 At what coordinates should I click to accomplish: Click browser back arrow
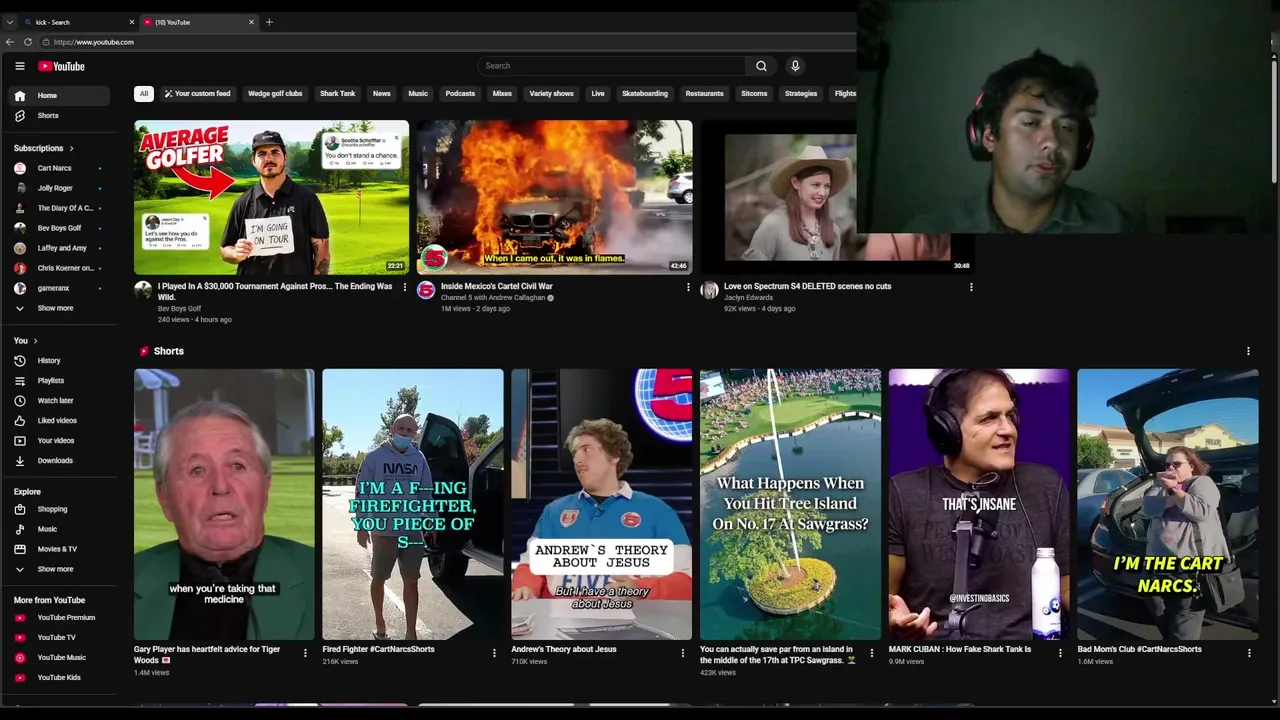[x=10, y=42]
